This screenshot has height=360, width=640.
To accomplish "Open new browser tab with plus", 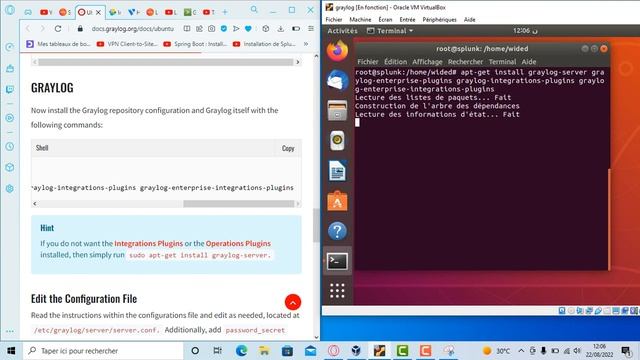I will [225, 12].
